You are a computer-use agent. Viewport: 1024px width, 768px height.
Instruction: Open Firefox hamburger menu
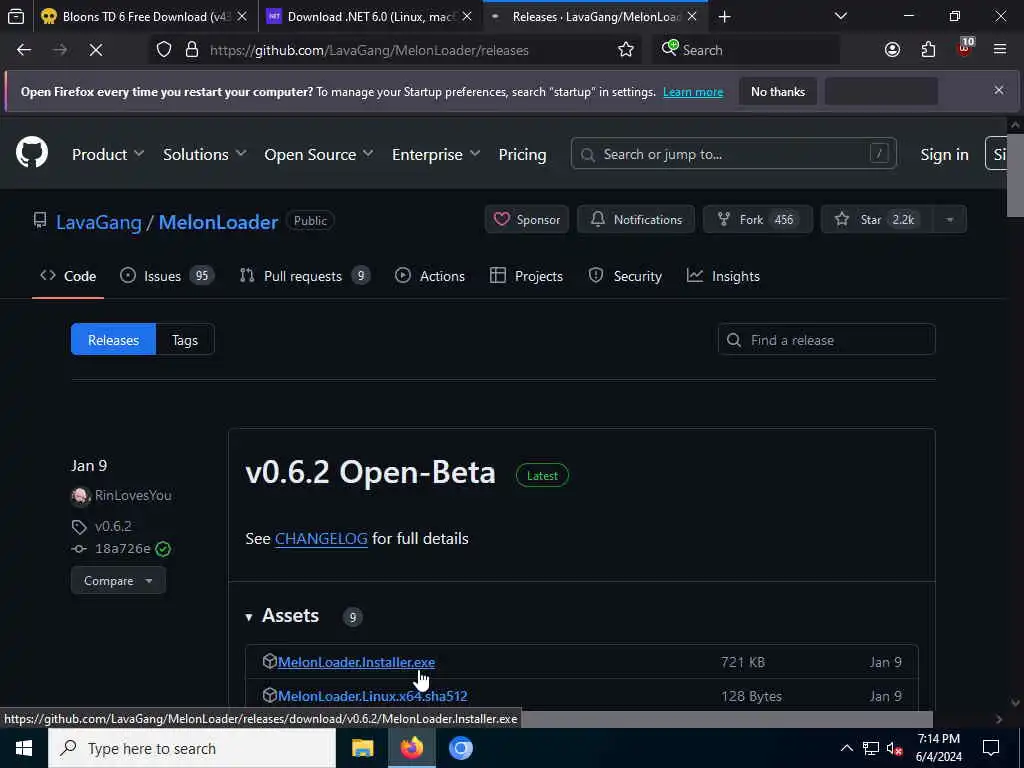pos(1000,50)
